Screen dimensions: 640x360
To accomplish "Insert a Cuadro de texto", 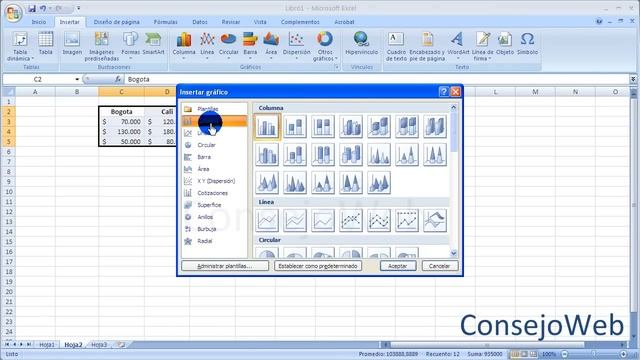I will click(x=396, y=47).
